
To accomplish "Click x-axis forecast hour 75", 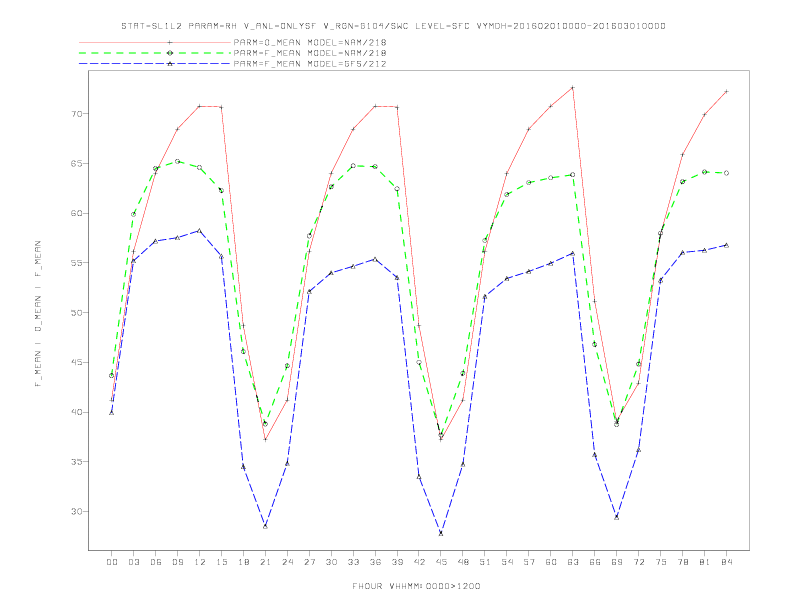I will click(x=661, y=562).
